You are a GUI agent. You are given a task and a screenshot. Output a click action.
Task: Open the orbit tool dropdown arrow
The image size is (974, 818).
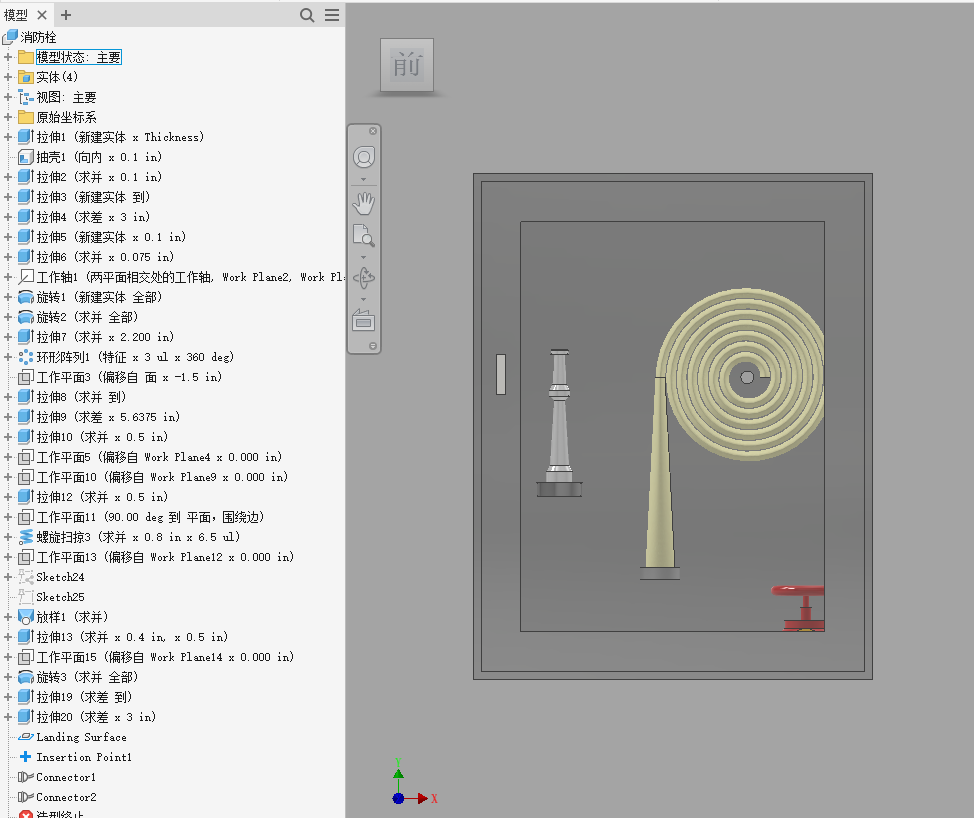tap(364, 299)
